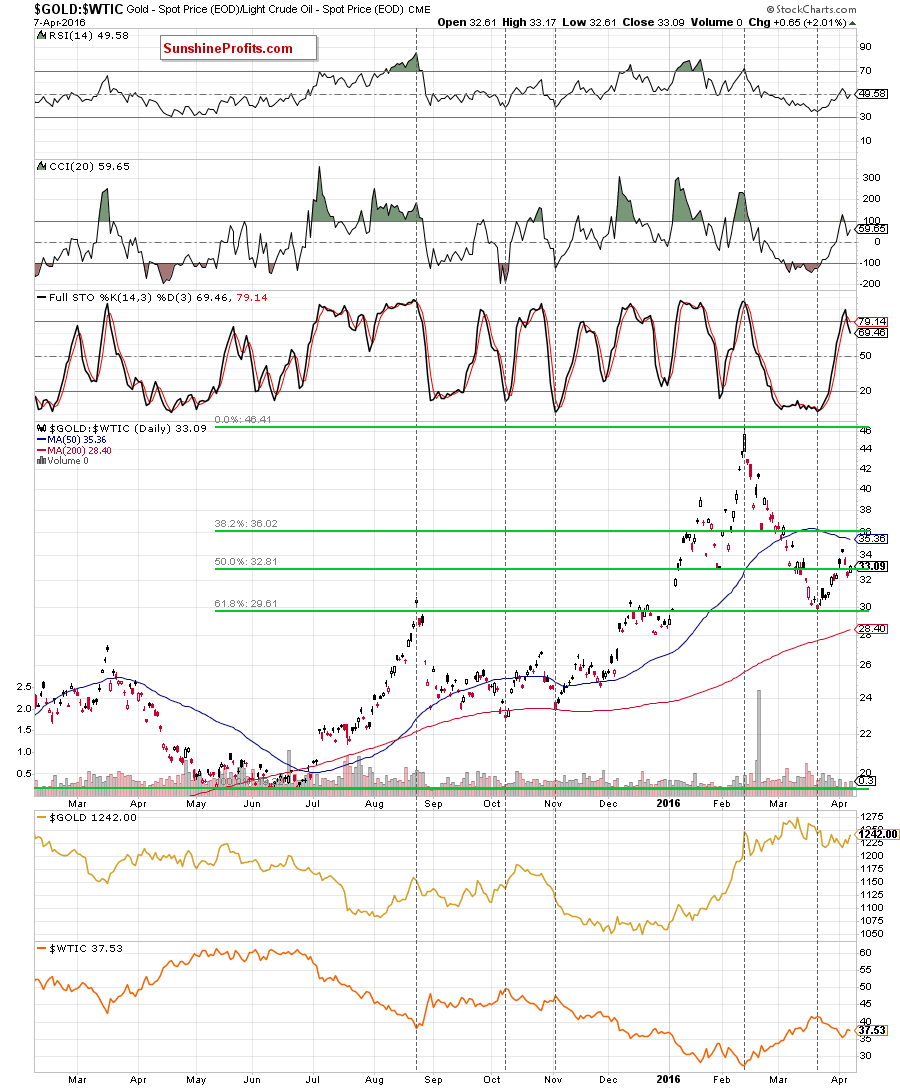Click the volume bars icon in legend
The image size is (900, 1089).
click(x=42, y=461)
